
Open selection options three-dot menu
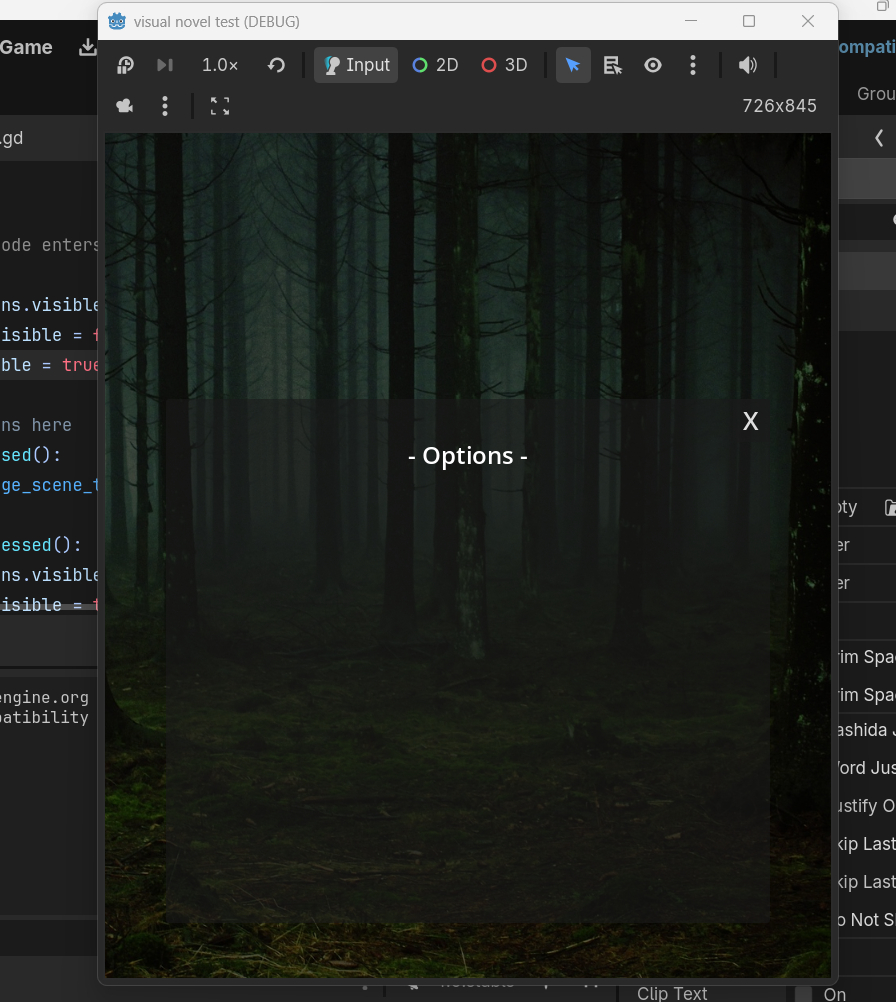pyautogui.click(x=693, y=65)
